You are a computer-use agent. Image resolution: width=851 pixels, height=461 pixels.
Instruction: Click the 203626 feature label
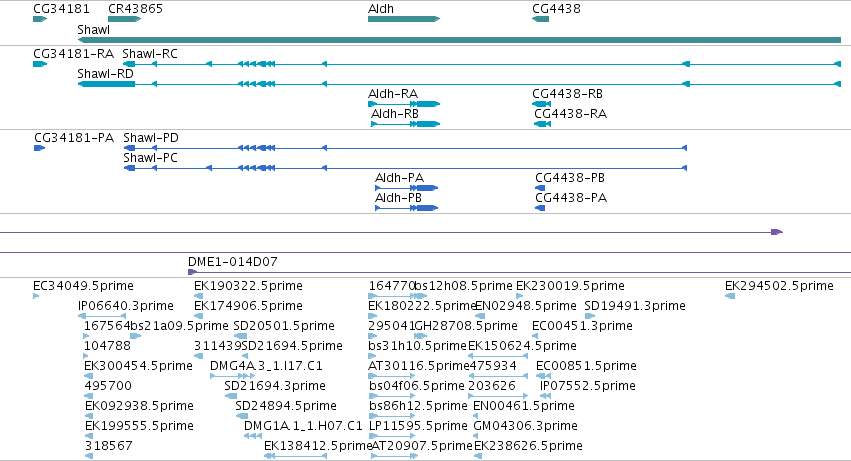[x=492, y=386]
